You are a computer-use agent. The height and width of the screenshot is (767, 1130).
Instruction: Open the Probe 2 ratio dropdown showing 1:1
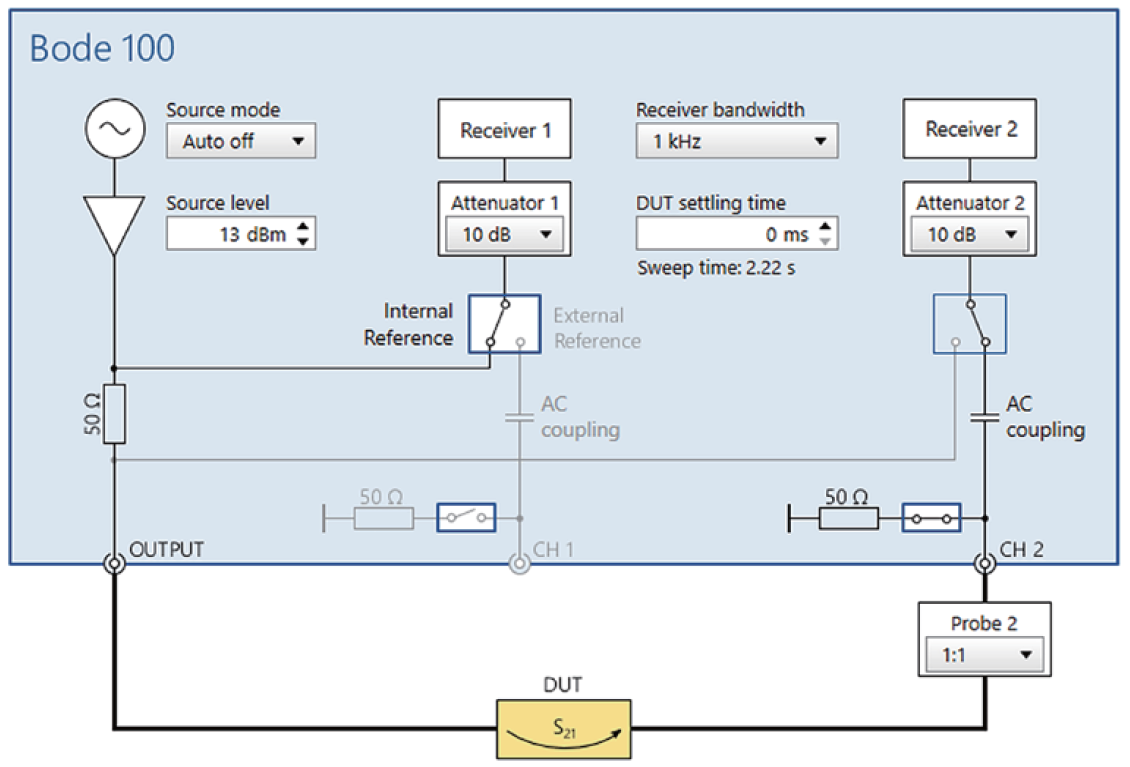tap(984, 655)
